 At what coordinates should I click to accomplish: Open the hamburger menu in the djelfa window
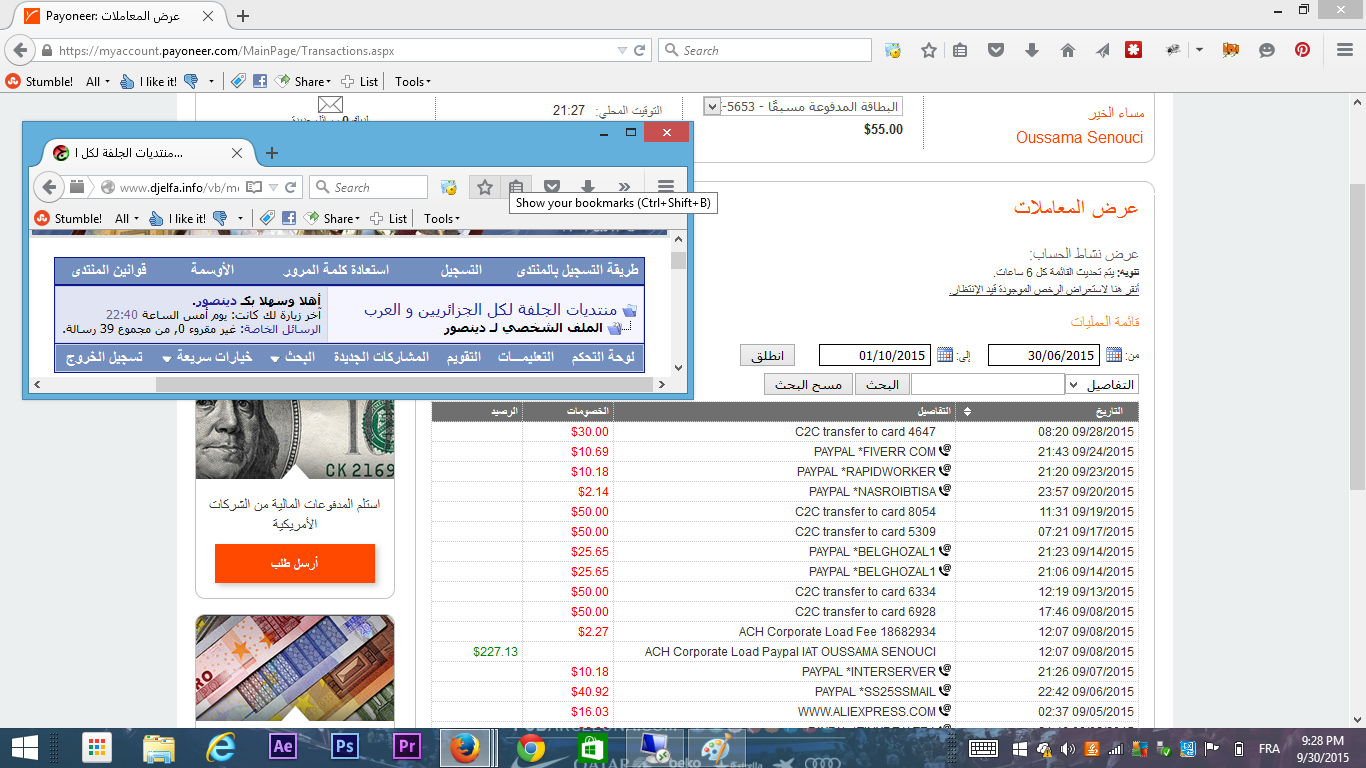click(666, 187)
